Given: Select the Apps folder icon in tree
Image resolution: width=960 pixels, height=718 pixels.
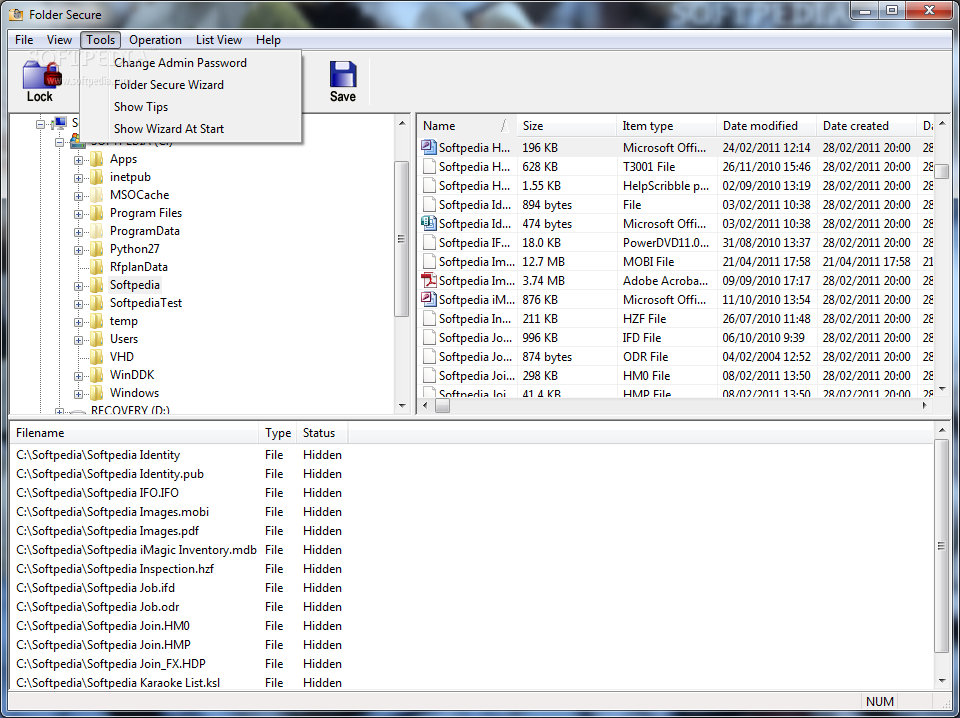Looking at the screenshot, I should click(97, 160).
